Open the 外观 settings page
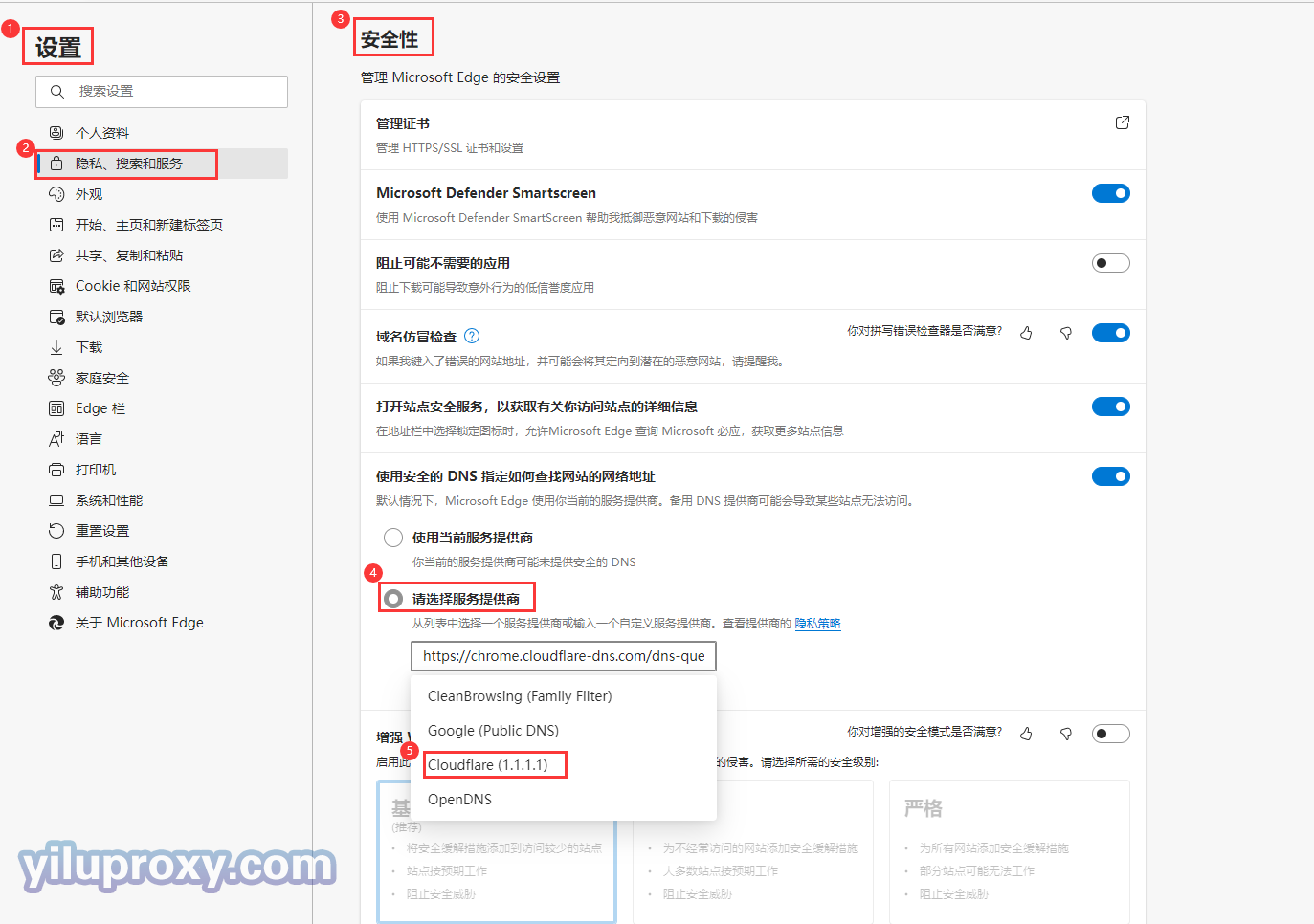This screenshot has width=1314, height=924. click(162, 194)
